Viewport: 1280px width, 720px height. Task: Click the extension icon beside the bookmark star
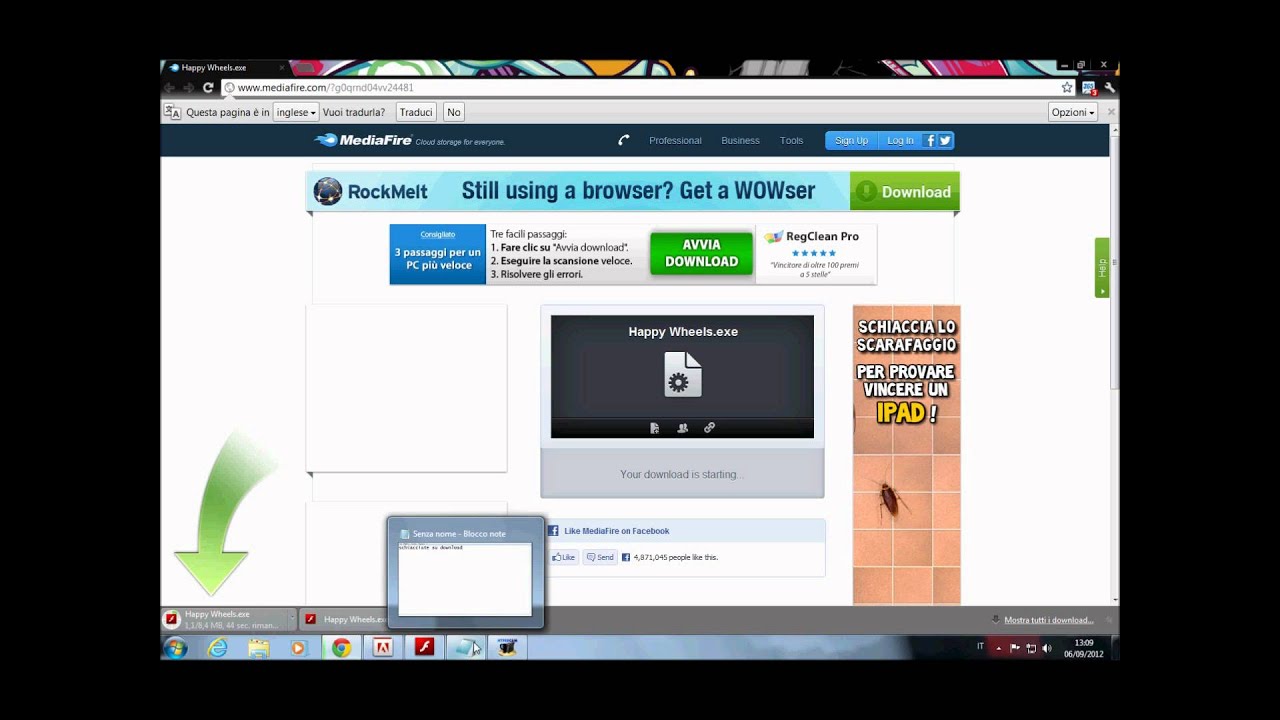coord(1089,88)
